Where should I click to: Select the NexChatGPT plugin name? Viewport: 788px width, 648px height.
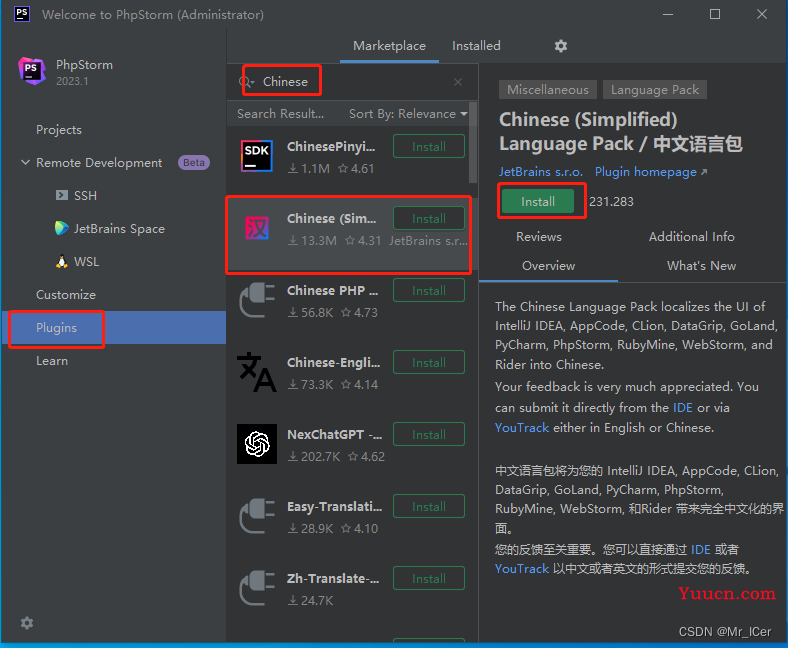334,434
